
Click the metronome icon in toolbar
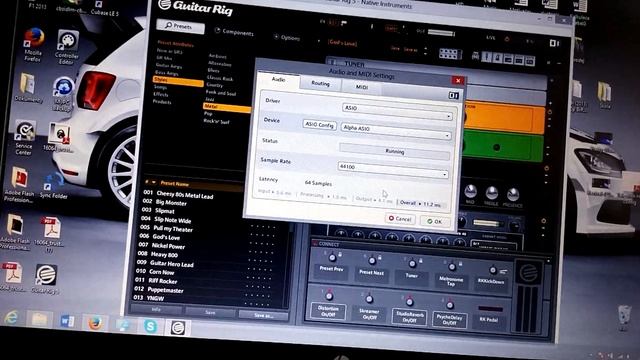[497, 58]
